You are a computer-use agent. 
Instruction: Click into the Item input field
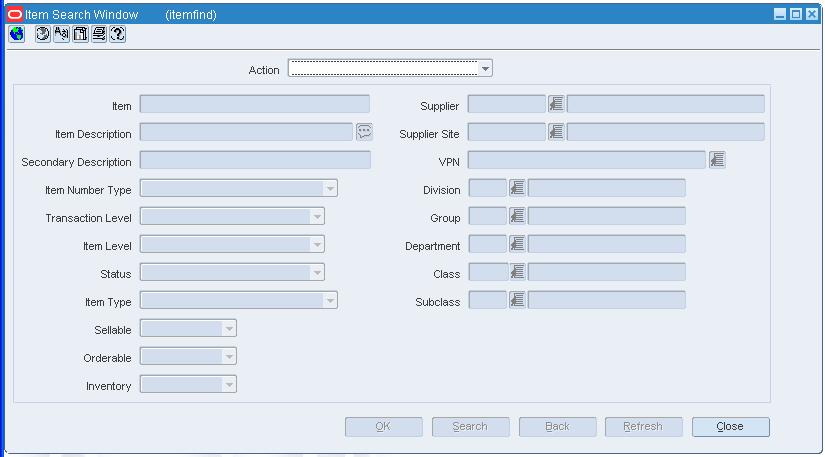(x=255, y=104)
